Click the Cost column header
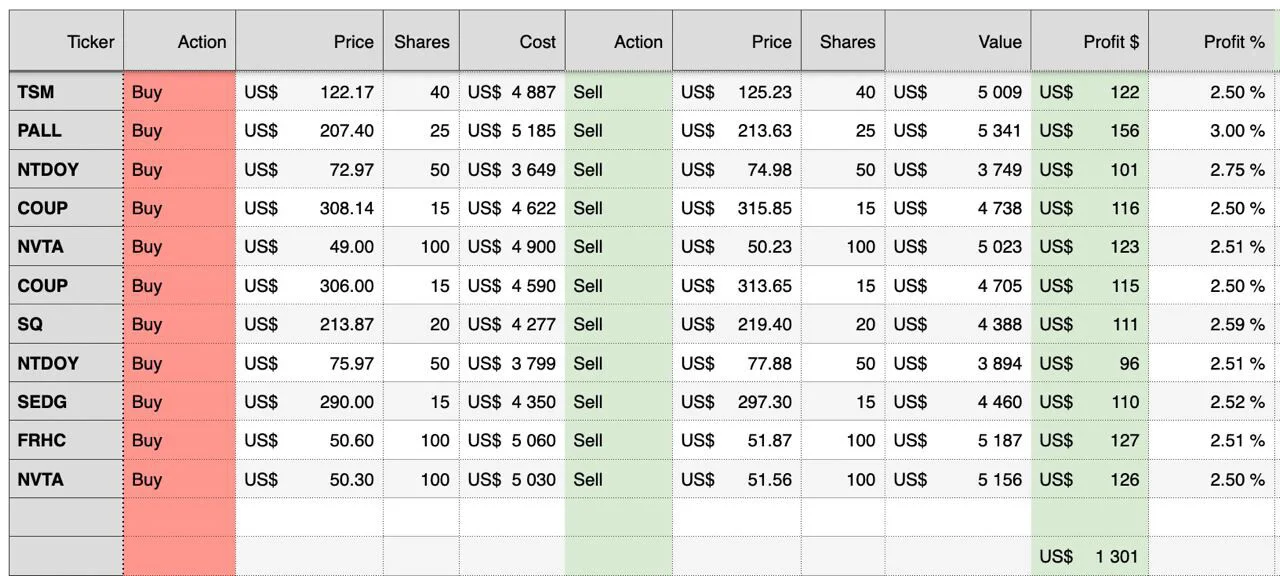The image size is (1280, 576). [512, 42]
